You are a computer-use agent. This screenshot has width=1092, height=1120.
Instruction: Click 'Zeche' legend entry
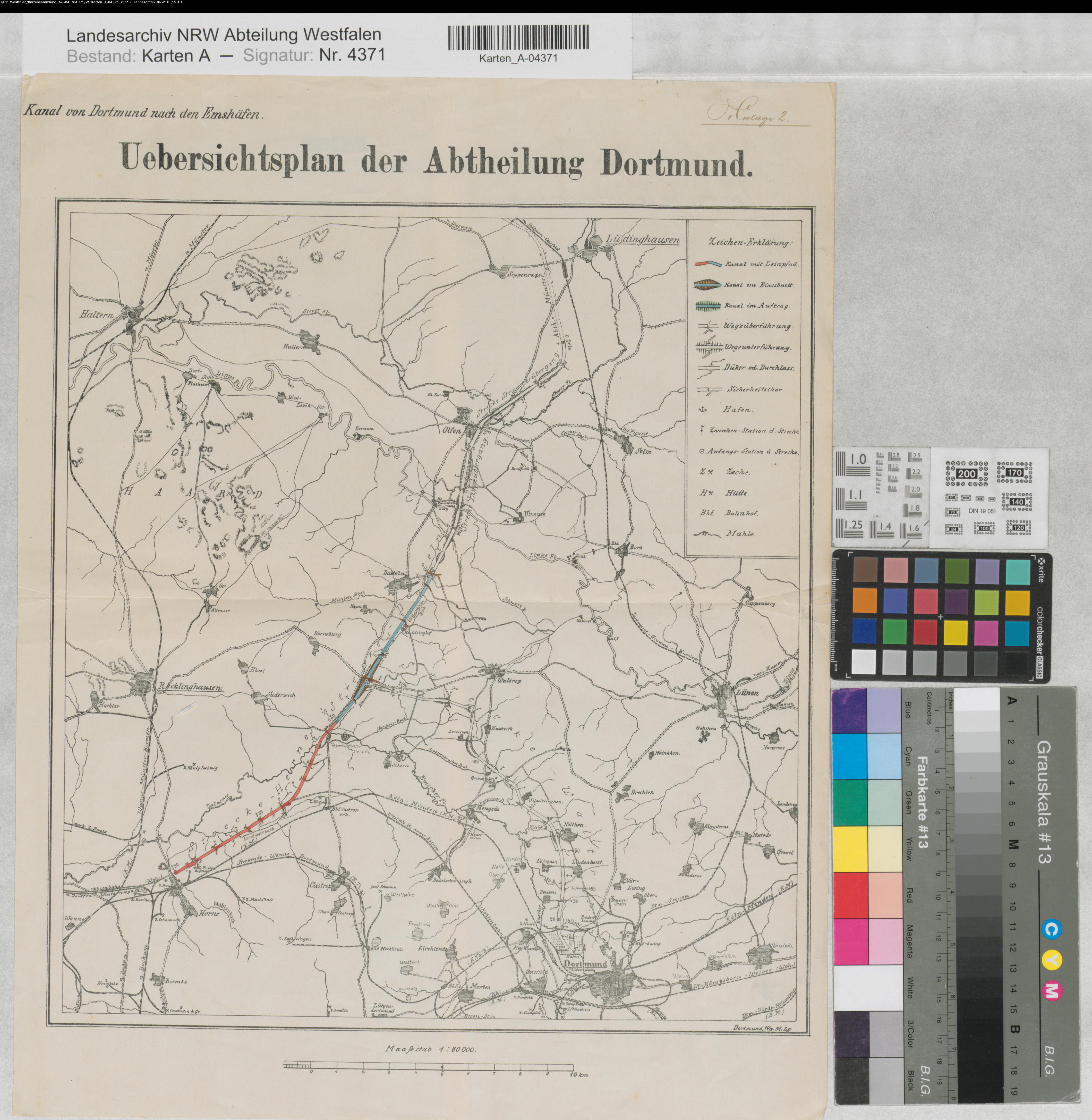738,472
